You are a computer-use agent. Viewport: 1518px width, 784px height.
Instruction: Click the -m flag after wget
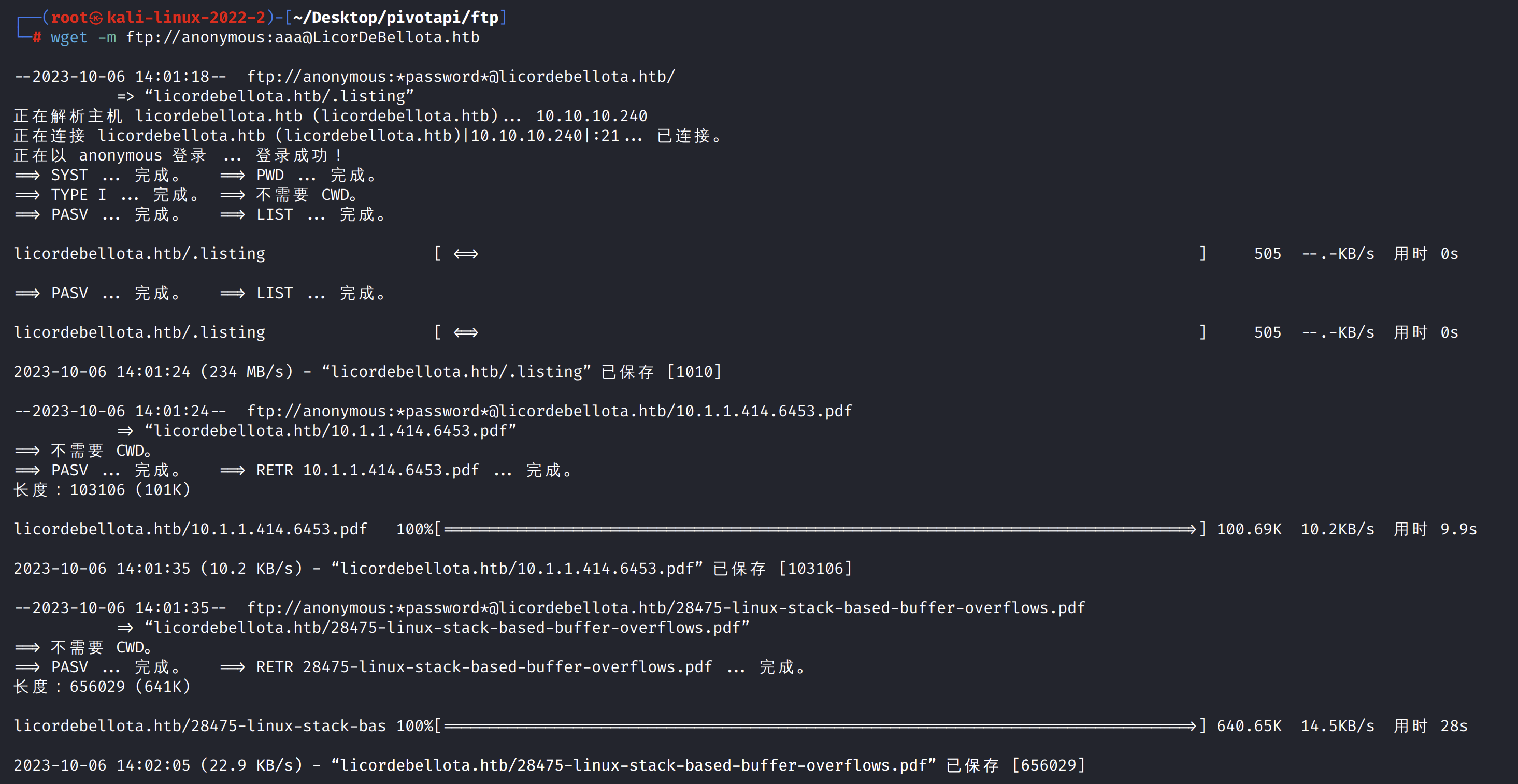point(107,38)
